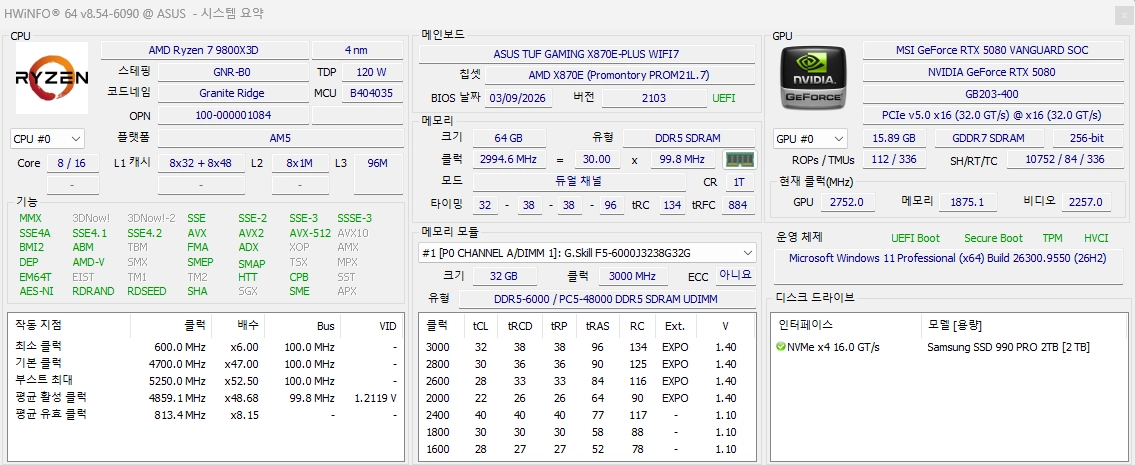Click the 256-bit bus width value
The width and height of the screenshot is (1135, 465).
coord(1088,138)
